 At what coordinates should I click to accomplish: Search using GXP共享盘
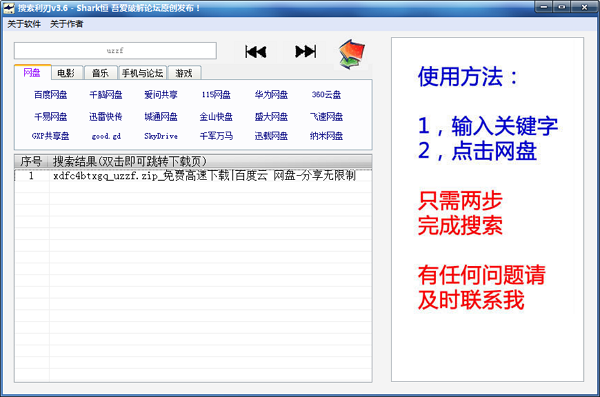[x=51, y=136]
